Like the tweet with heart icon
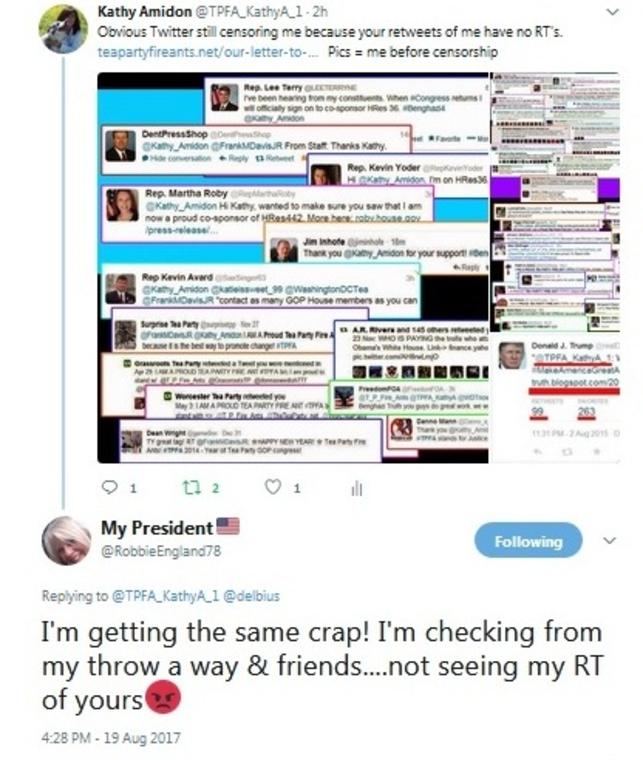The image size is (643, 760). click(273, 487)
